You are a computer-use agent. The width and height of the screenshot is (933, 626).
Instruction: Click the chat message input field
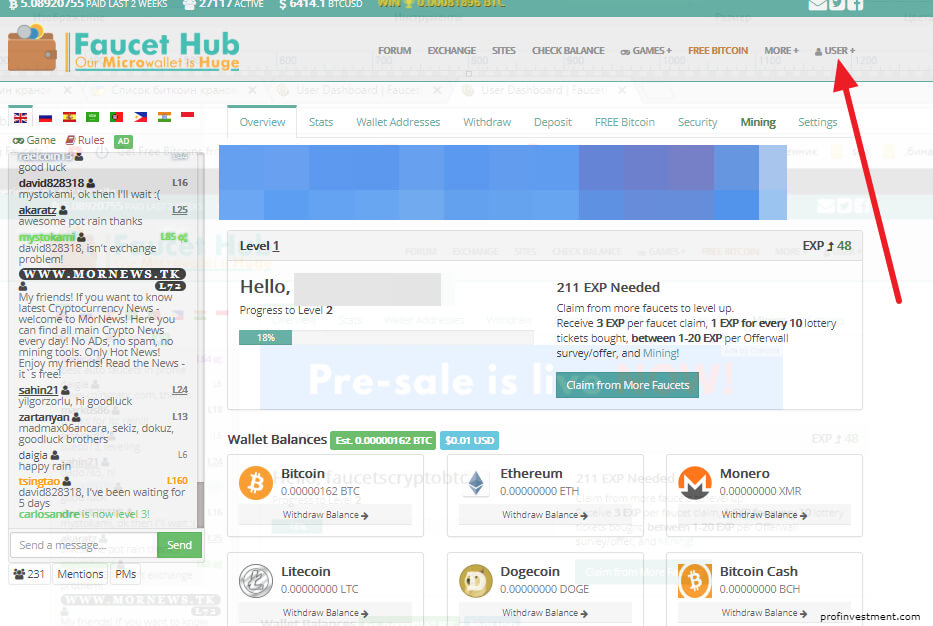[83, 545]
